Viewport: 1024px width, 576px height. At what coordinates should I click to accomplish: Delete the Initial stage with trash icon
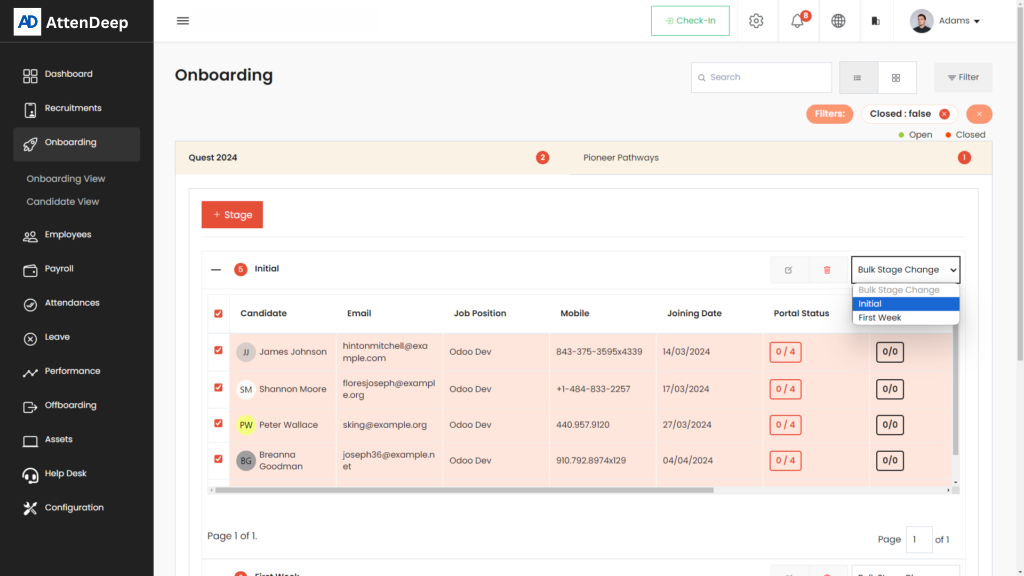tap(826, 270)
